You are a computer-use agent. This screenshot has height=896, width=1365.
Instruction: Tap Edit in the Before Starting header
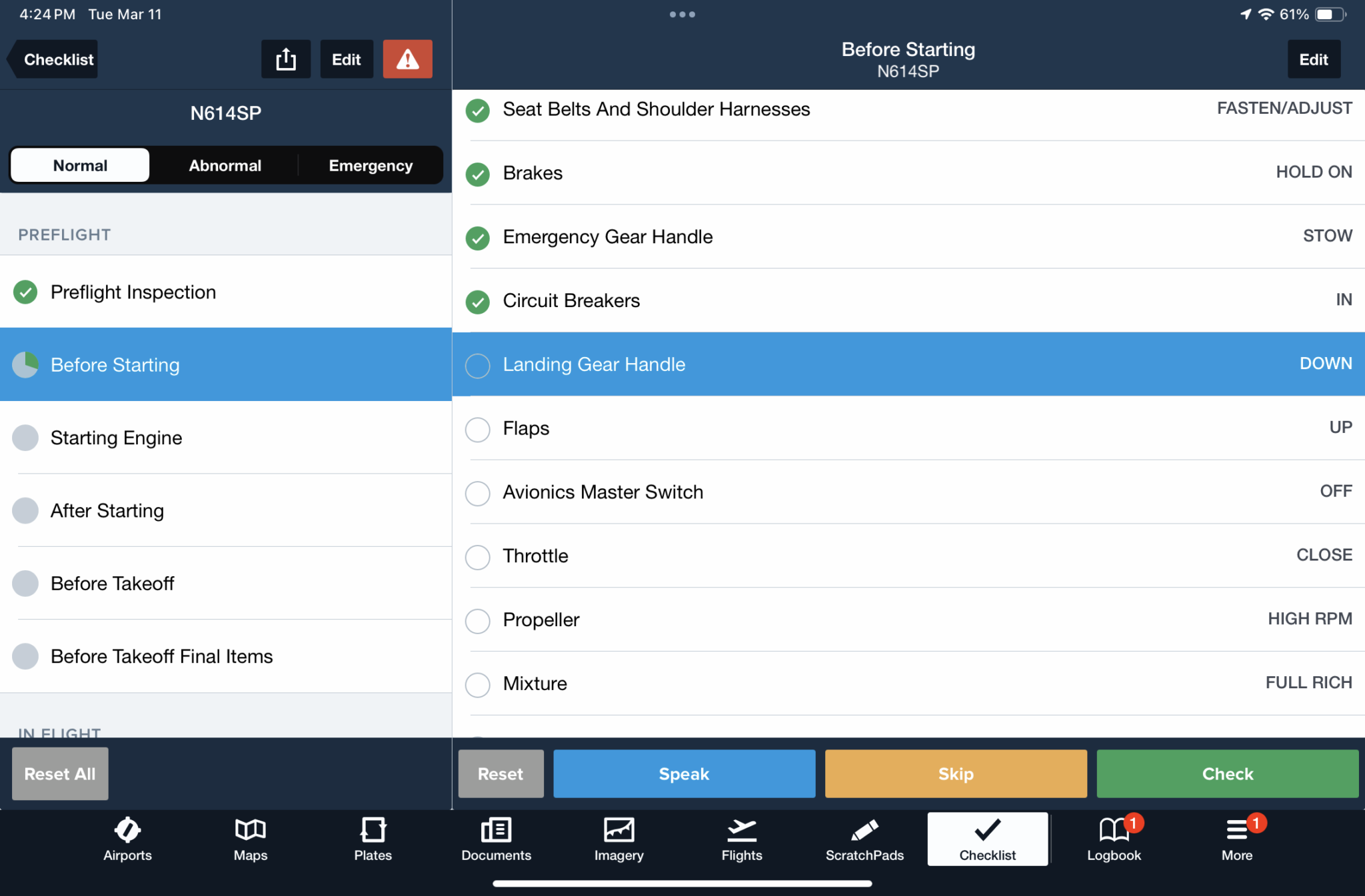coord(1314,59)
